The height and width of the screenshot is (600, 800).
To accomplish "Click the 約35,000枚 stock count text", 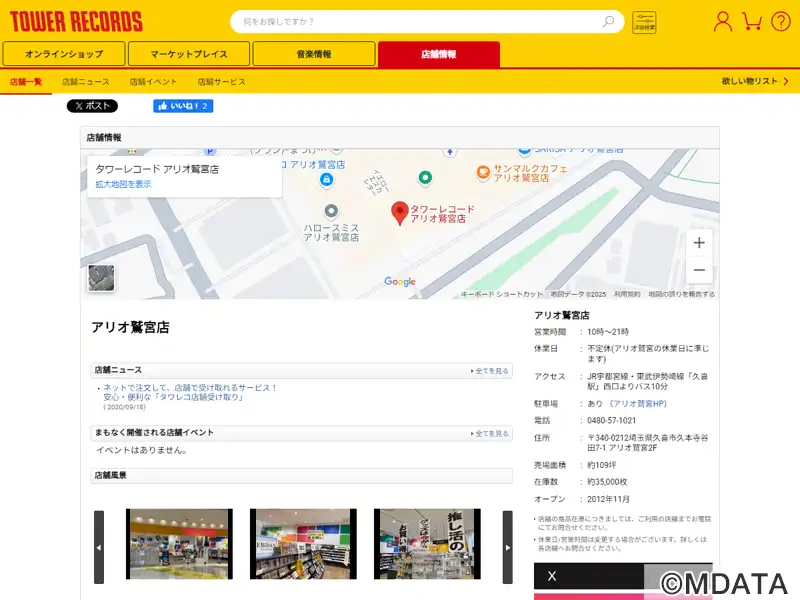I will [607, 482].
